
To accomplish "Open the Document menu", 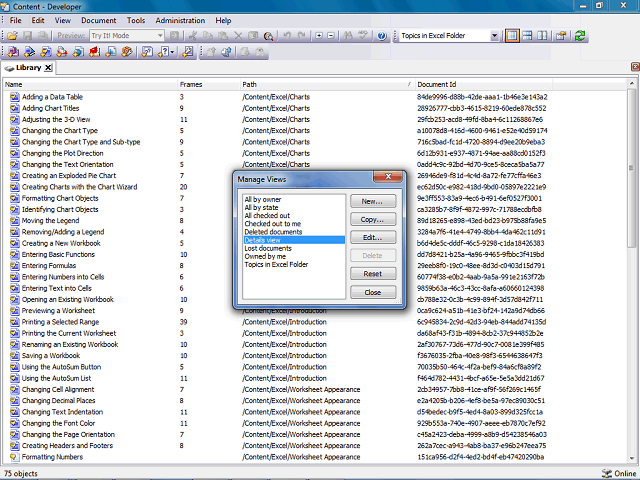I will (x=98, y=20).
